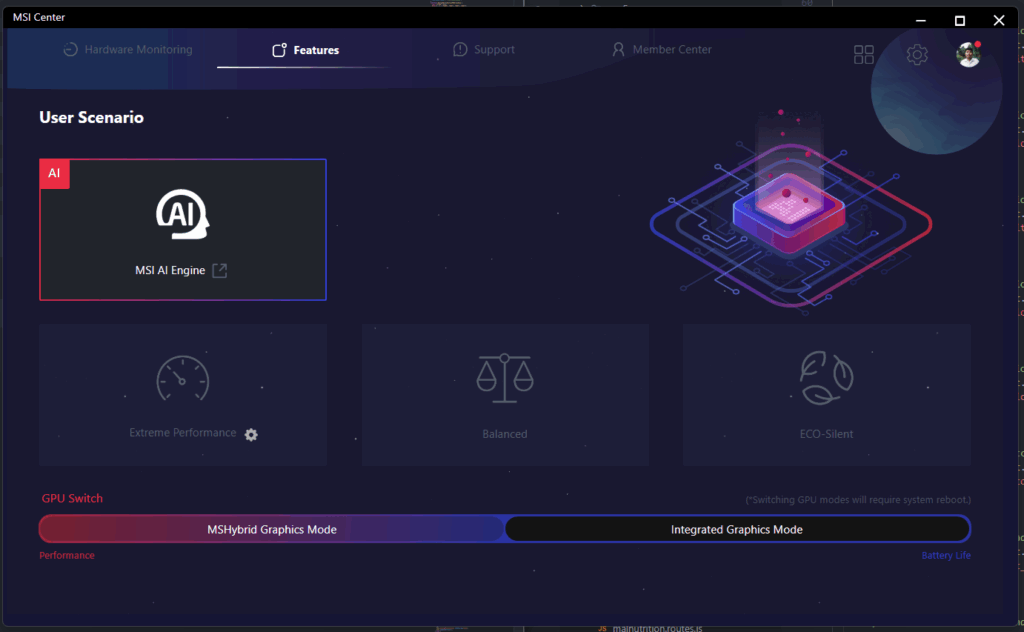Click the GPU reboot notice text

click(x=858, y=499)
